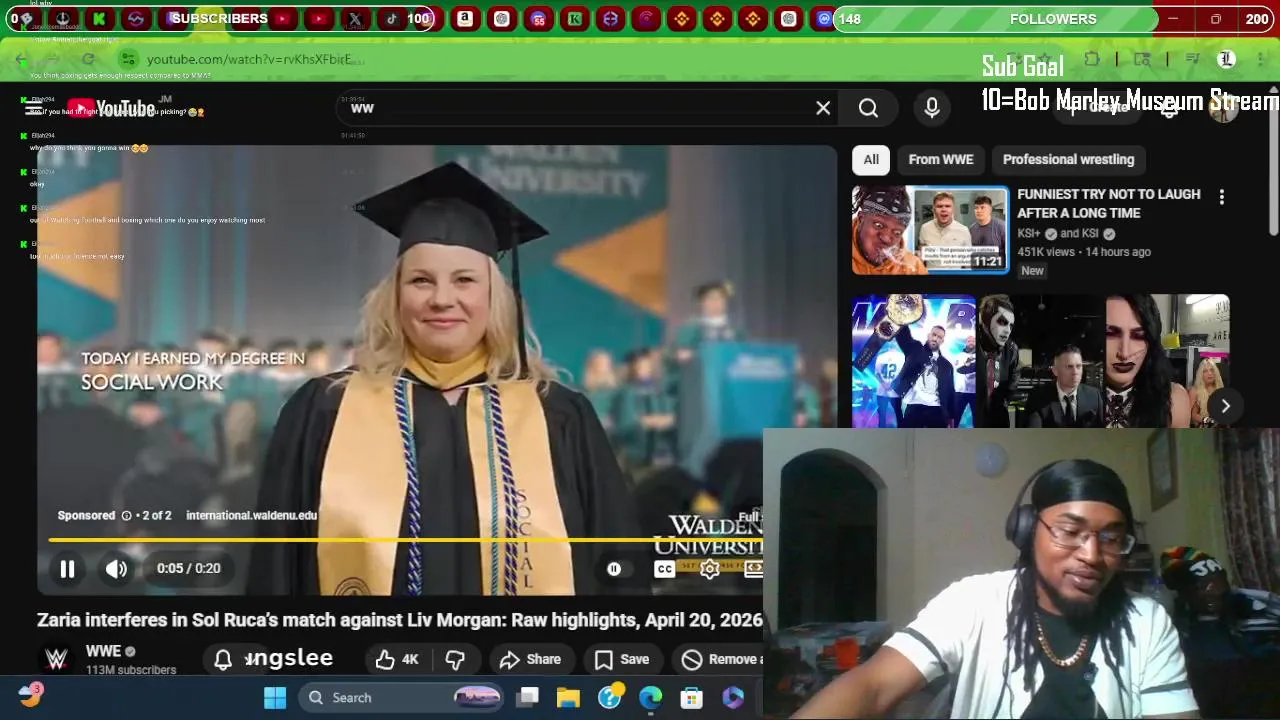Image resolution: width=1280 pixels, height=720 pixels.
Task: Switch to theater mode in the player
Action: (753, 569)
